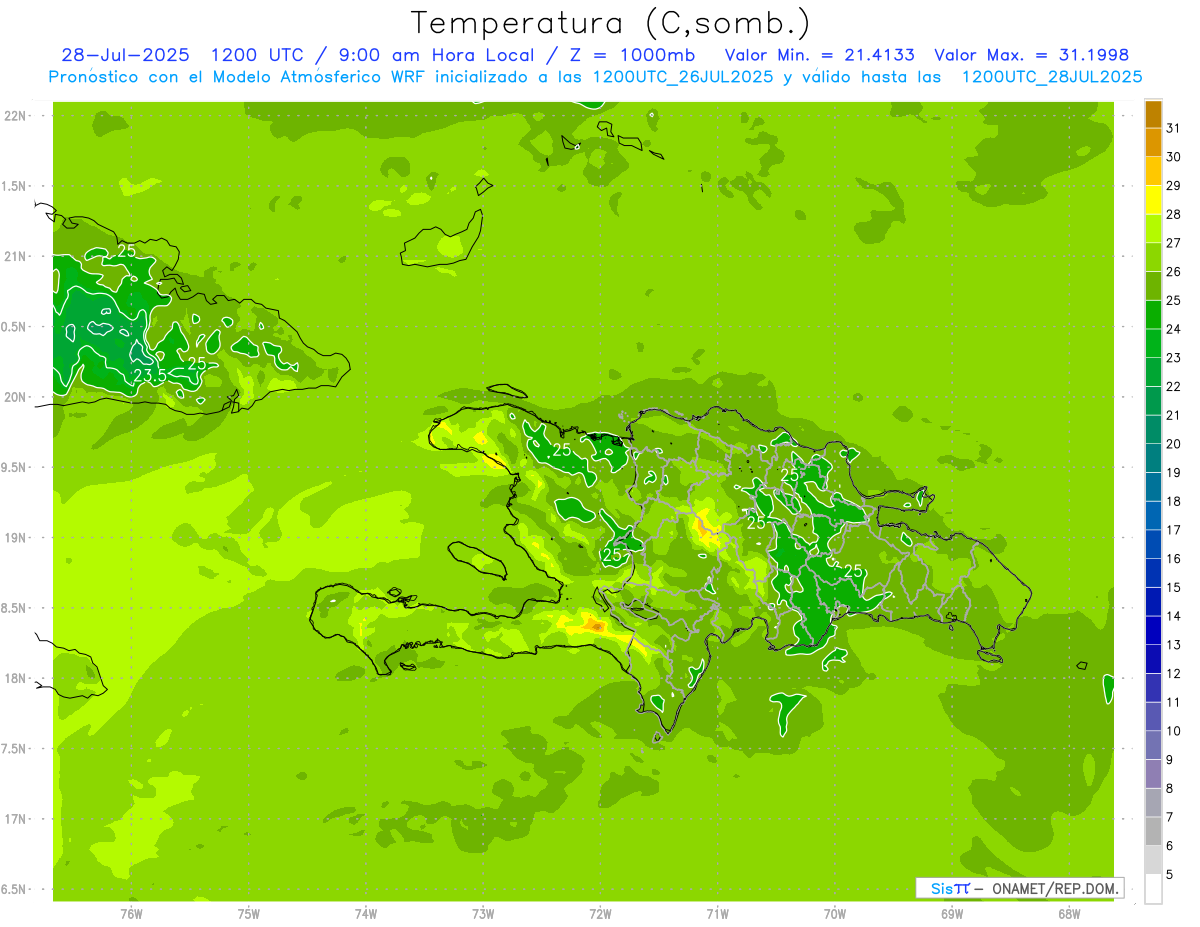Viewport: 1200px width, 927px height.
Task: Select the 18N latitude axis label
Action: [15, 678]
